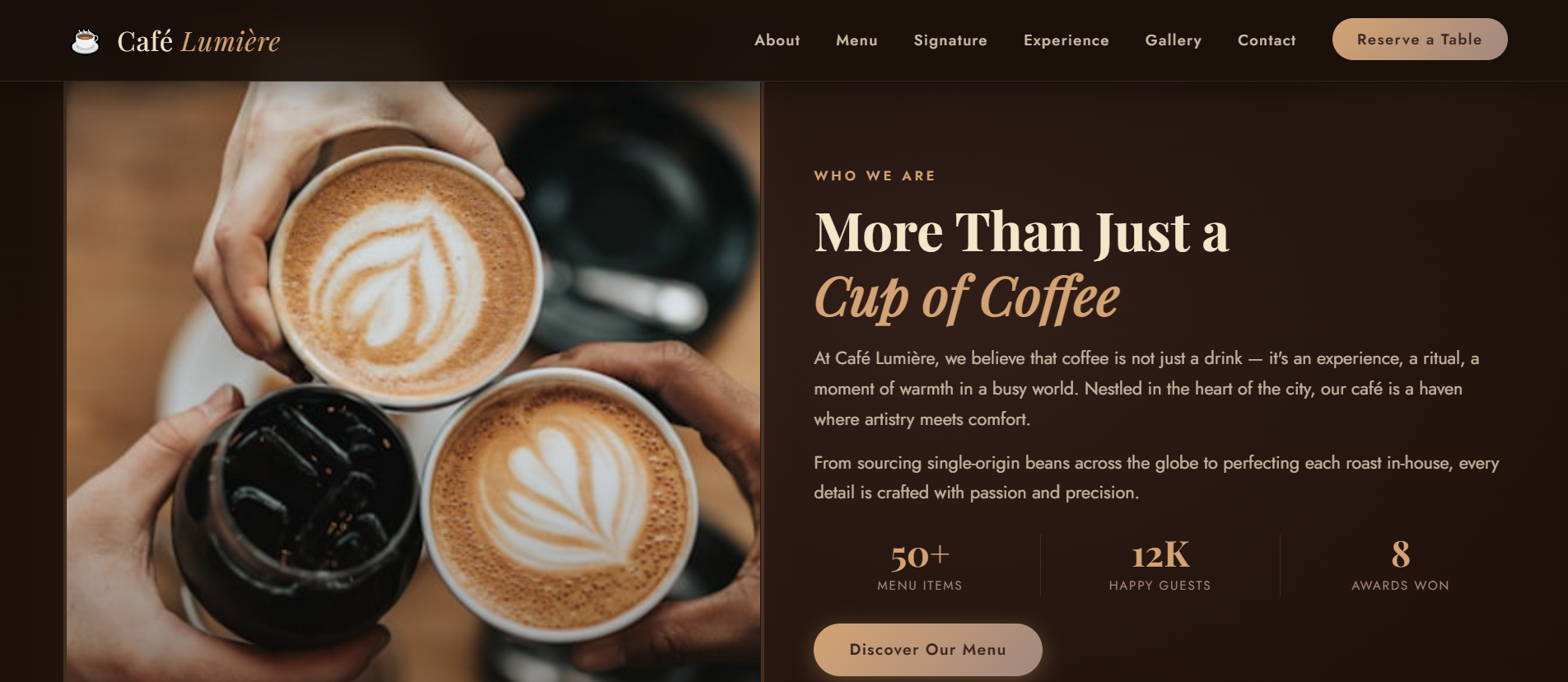Click the paragraph starting At Café Lumière
The height and width of the screenshot is (682, 1568).
point(1146,389)
